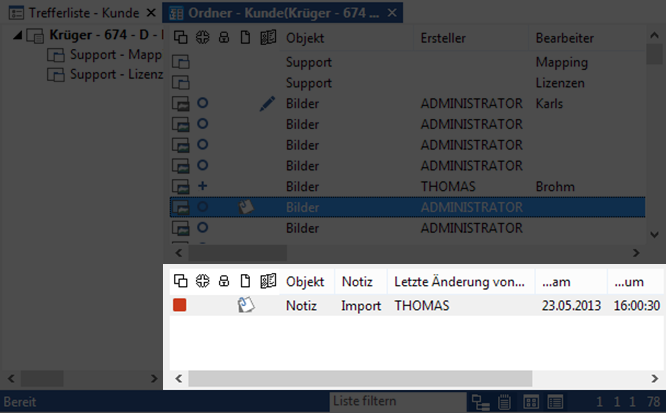Select Support - Lizenz tree item
The image size is (666, 413).
click(x=108, y=75)
